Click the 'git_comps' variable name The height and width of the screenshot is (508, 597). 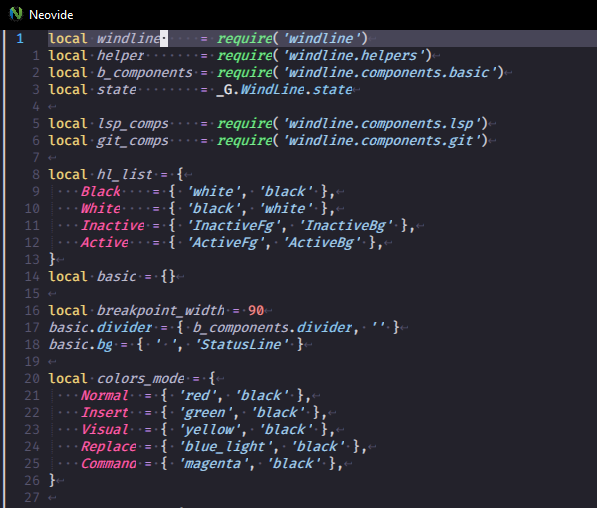(132, 141)
